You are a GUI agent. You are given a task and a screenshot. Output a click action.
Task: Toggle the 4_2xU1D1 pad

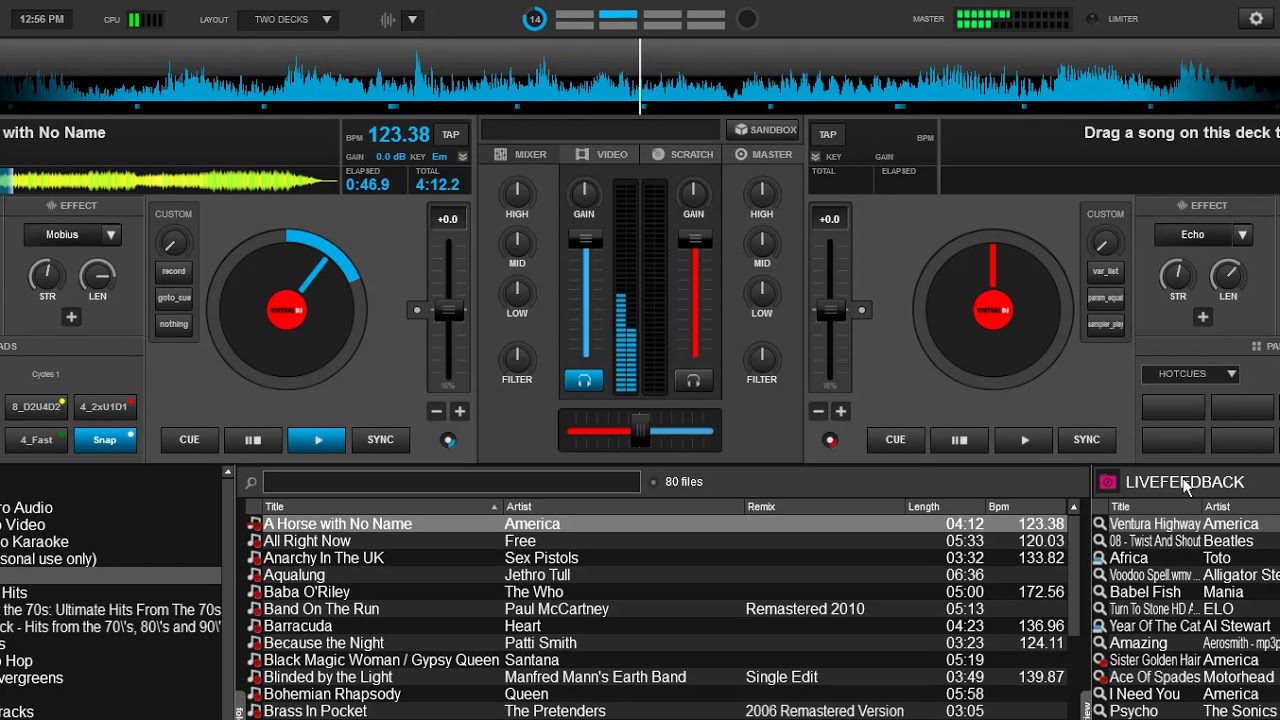pos(105,407)
